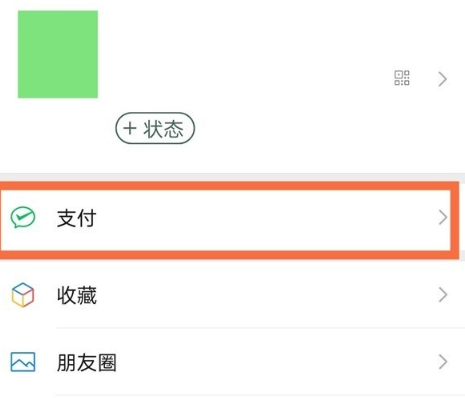Open the green profile avatar
Viewport: 465px width, 398px height.
tap(58, 54)
